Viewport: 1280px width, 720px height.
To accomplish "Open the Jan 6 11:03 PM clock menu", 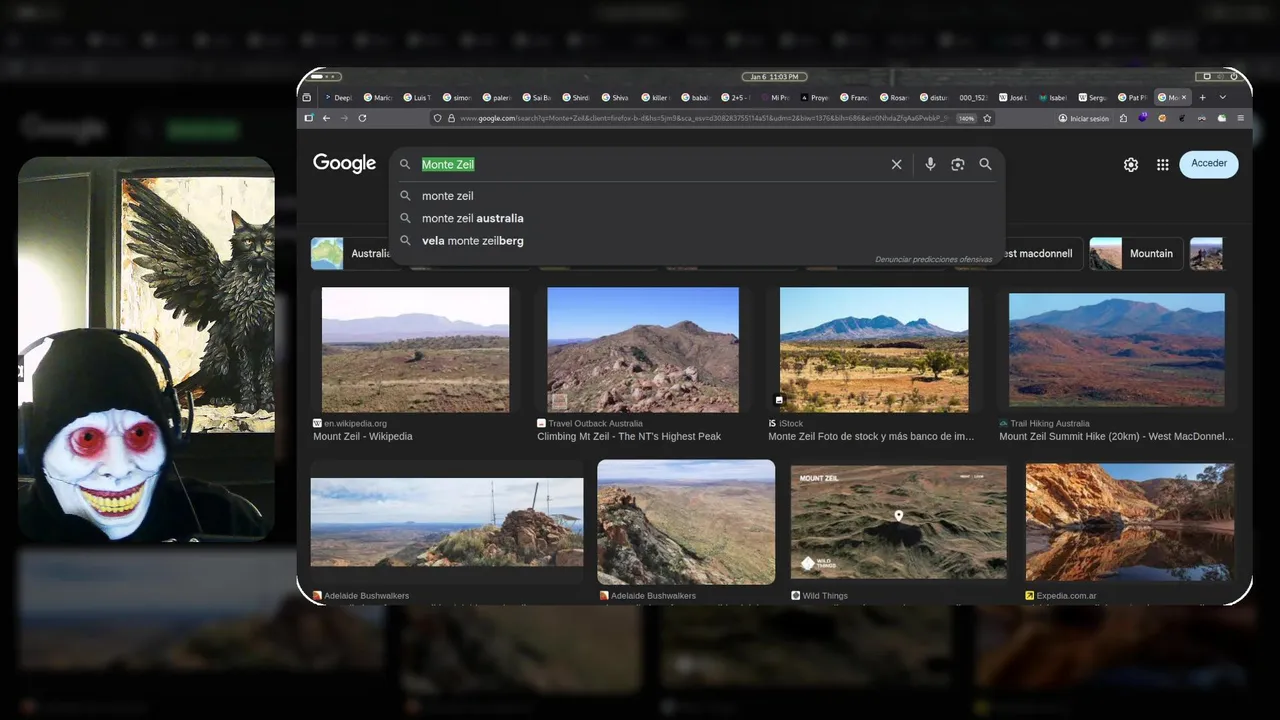I will tap(774, 77).
